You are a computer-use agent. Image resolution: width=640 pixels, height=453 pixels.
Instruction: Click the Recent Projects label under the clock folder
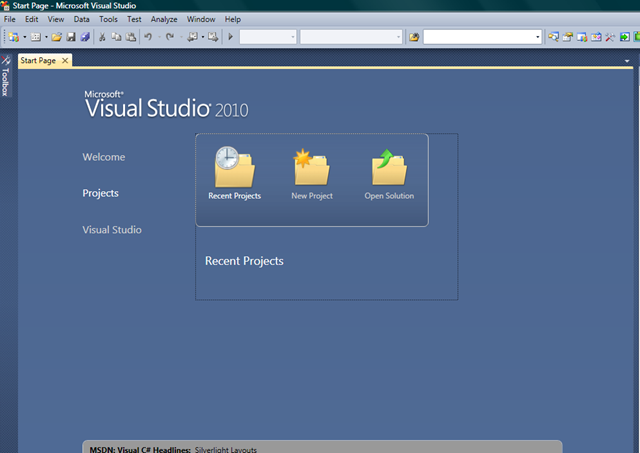coord(234,196)
